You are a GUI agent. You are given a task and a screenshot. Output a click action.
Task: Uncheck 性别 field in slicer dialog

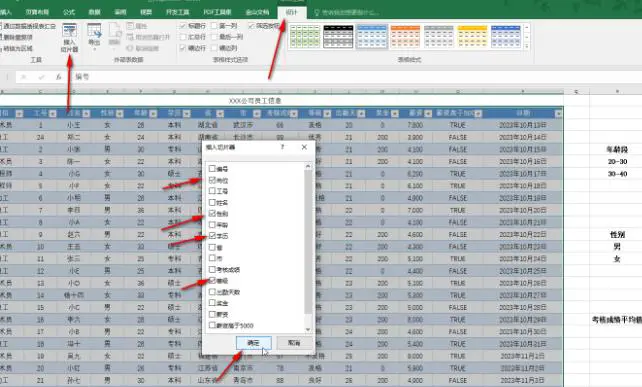point(212,213)
